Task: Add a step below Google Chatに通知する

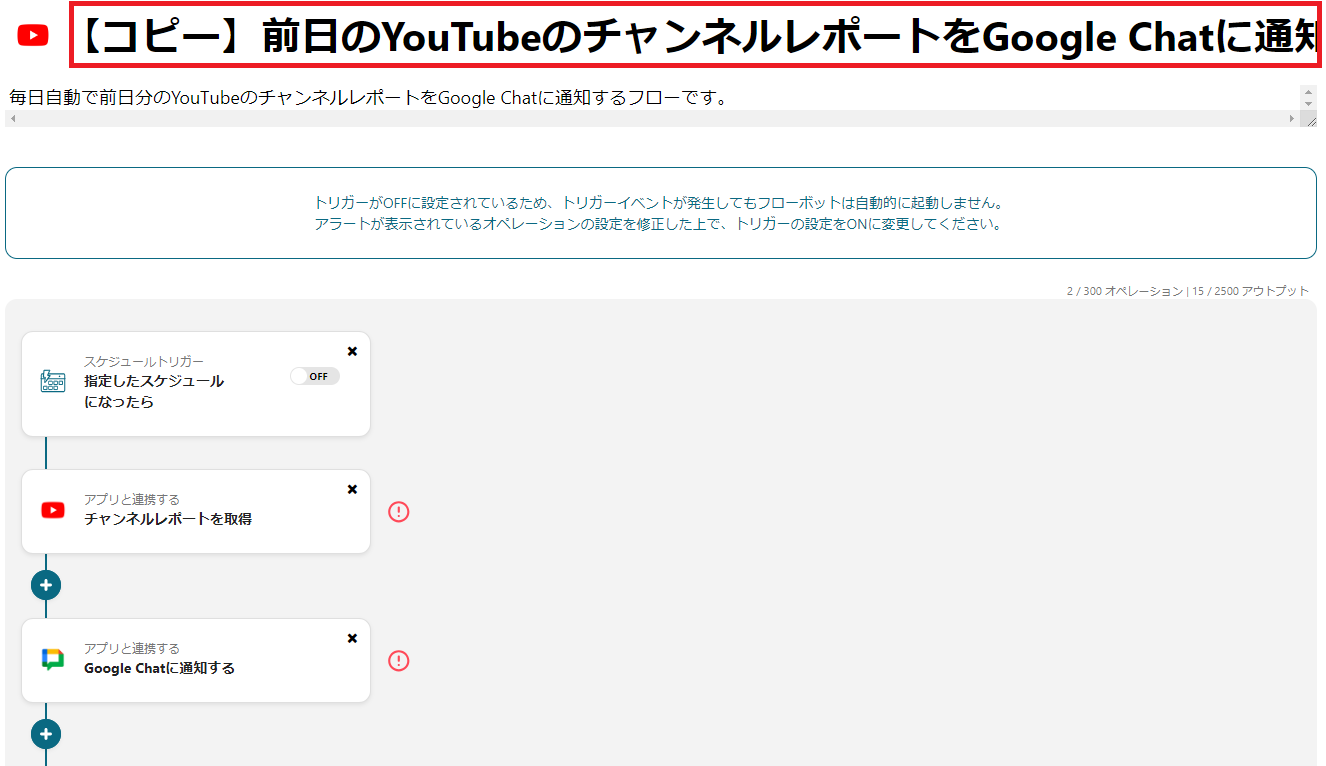Action: (x=46, y=735)
